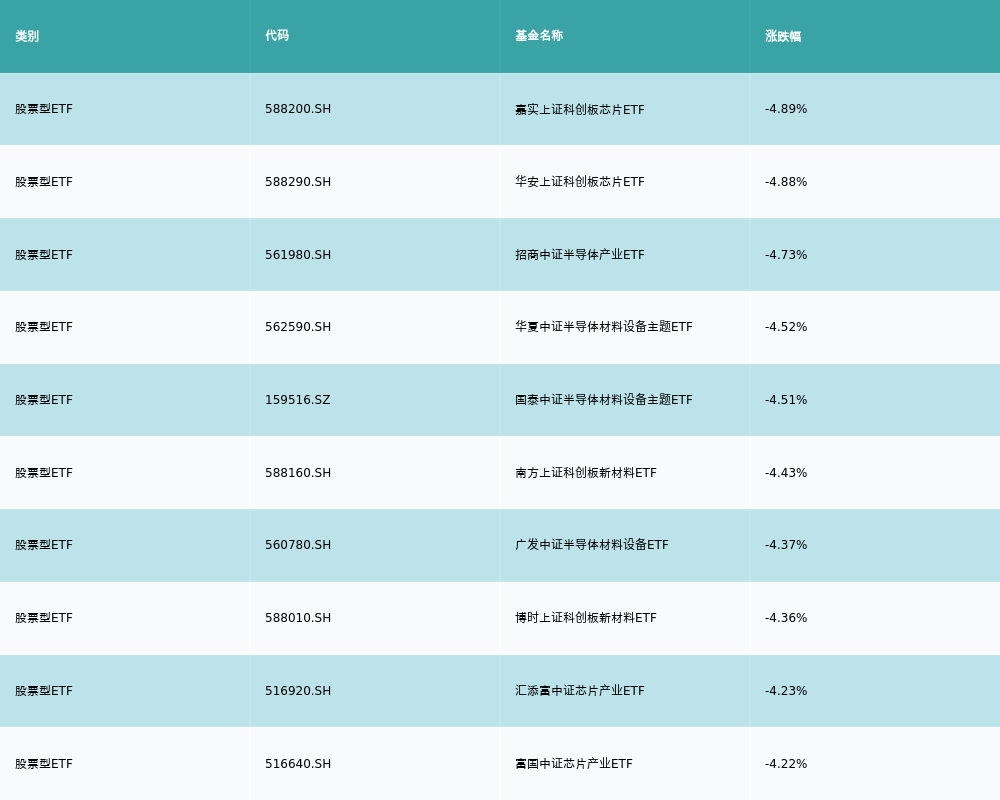Image resolution: width=1000 pixels, height=800 pixels.
Task: Select fund code 588010.SH
Action: click(x=298, y=618)
